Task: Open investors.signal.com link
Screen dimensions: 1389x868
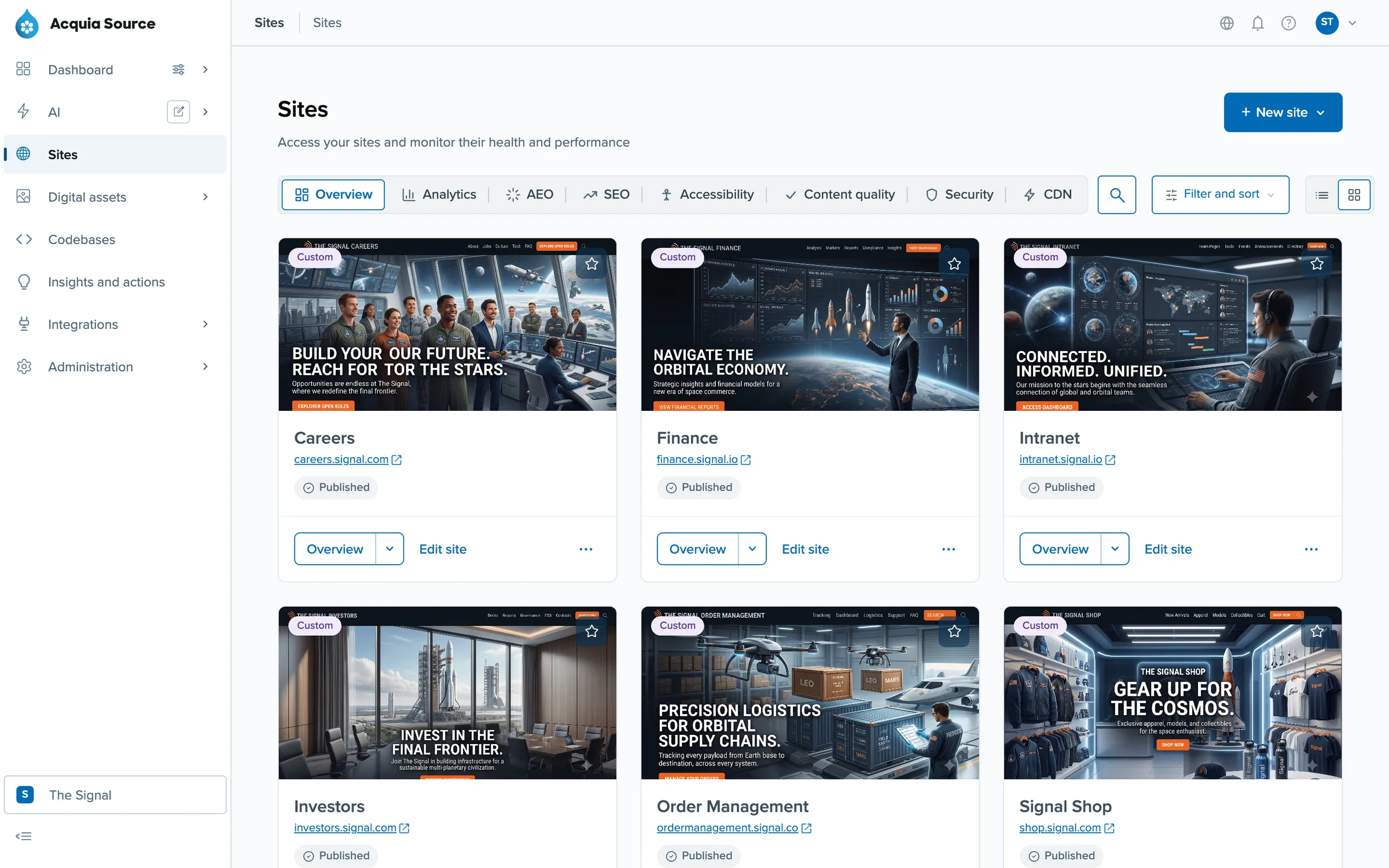Action: (351, 828)
